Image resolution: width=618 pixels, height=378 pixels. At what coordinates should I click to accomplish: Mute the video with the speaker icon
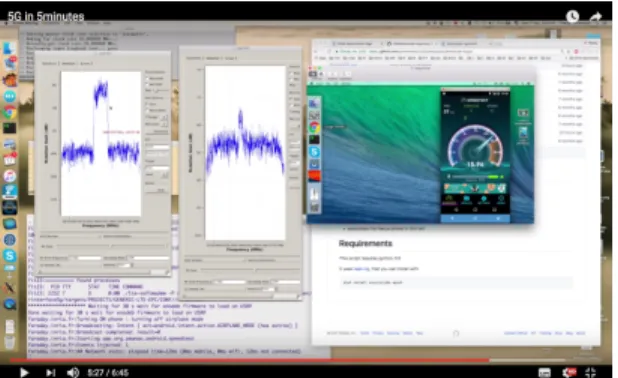click(x=73, y=372)
